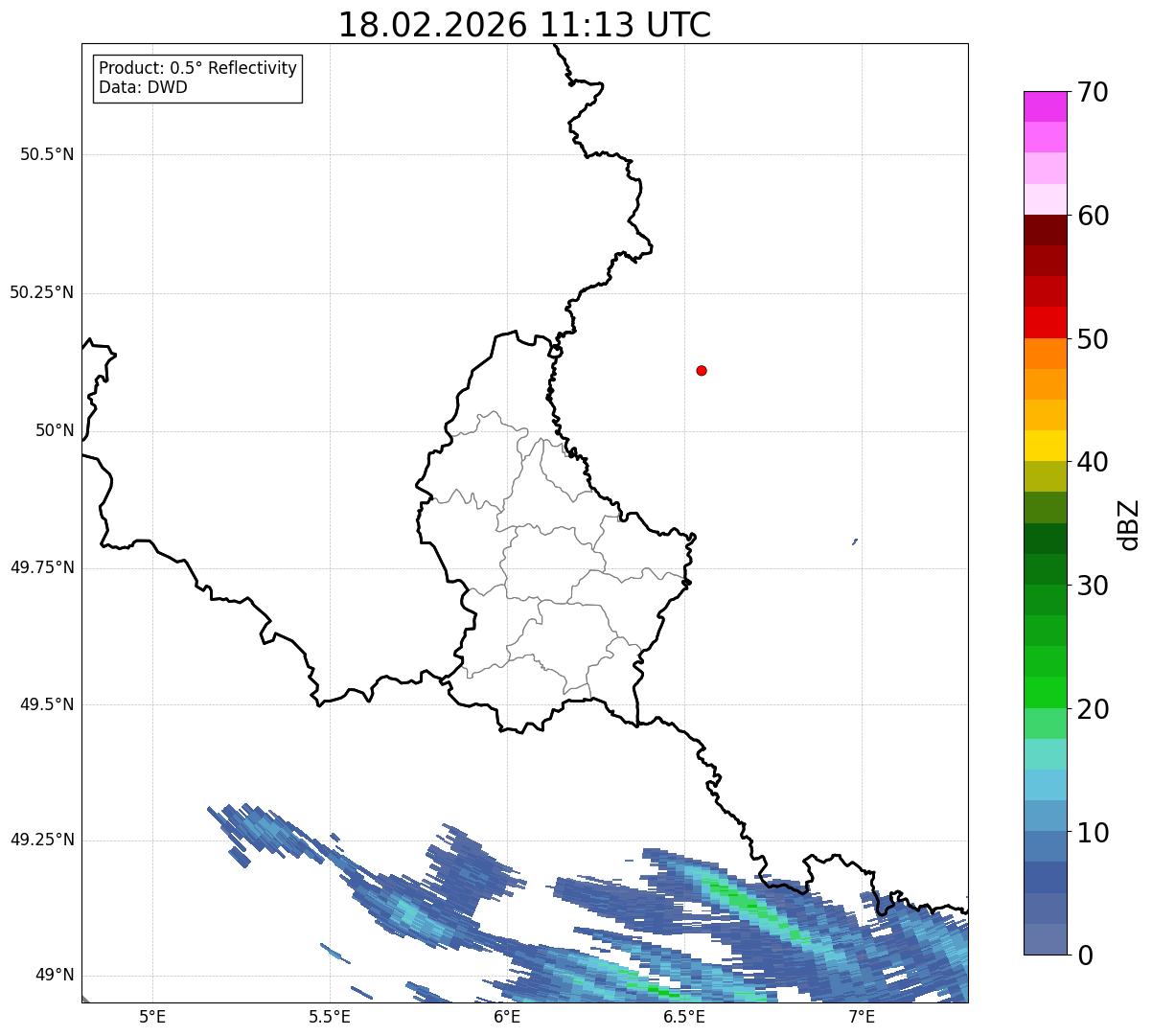Click the colorbar tick label "40"

click(x=1093, y=462)
